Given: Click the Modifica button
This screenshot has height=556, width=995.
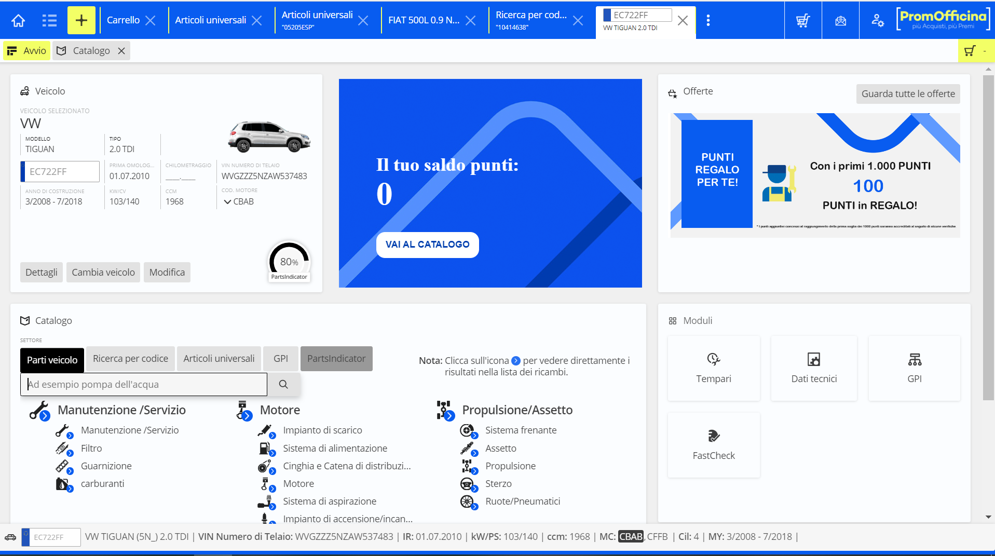Looking at the screenshot, I should (x=167, y=272).
